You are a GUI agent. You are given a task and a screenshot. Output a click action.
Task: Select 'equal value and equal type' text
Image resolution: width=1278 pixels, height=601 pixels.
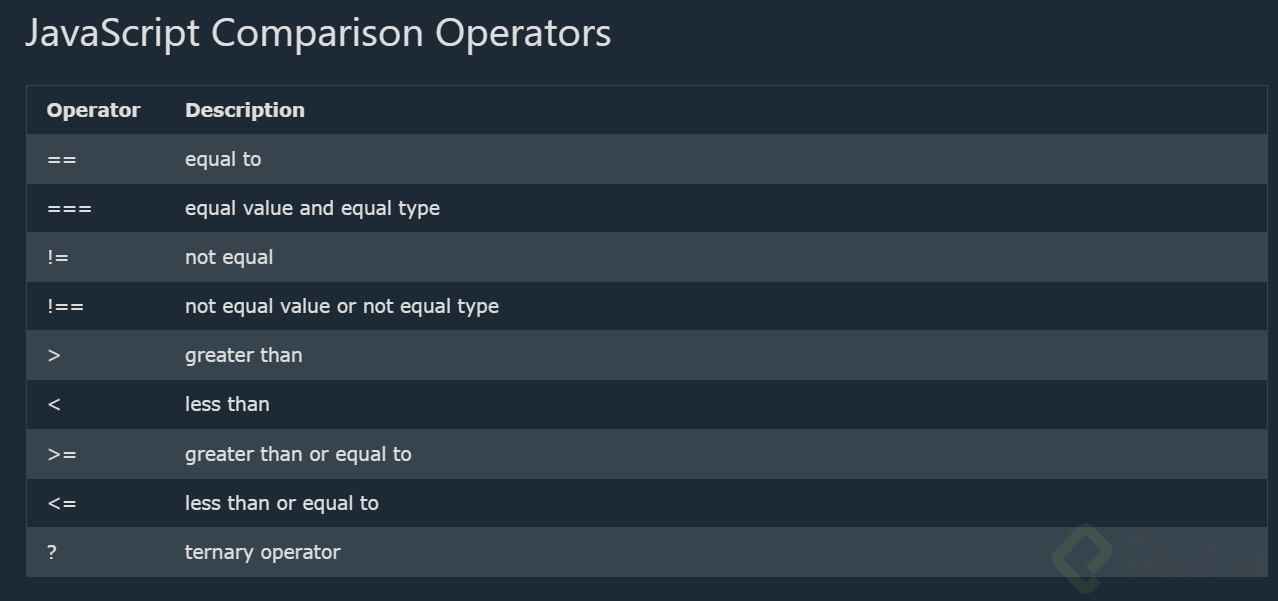[312, 208]
